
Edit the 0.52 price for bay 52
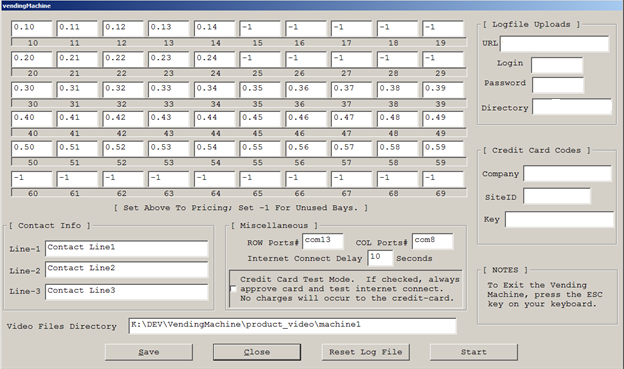123,148
